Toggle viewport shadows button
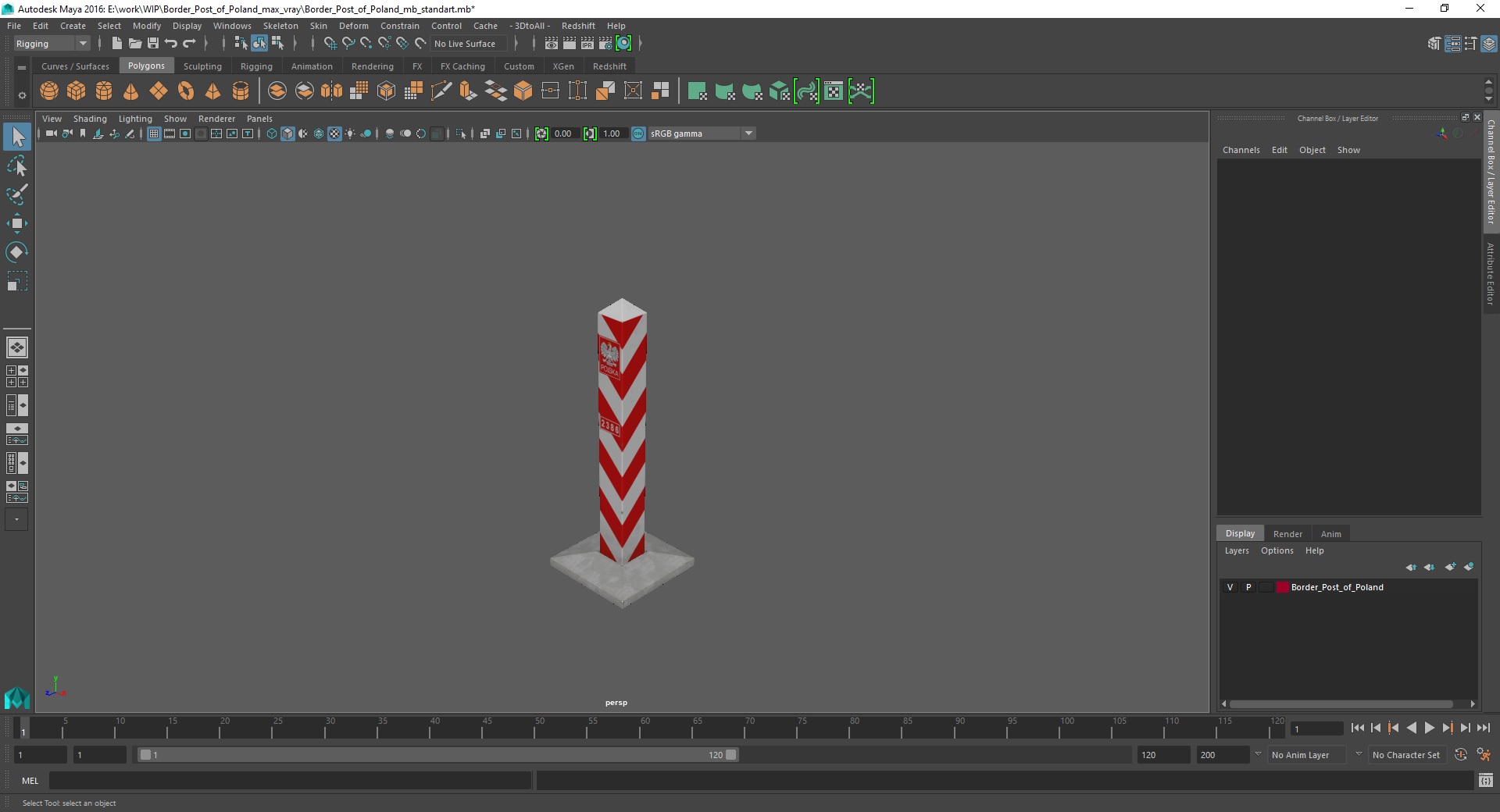1500x812 pixels. tap(366, 134)
